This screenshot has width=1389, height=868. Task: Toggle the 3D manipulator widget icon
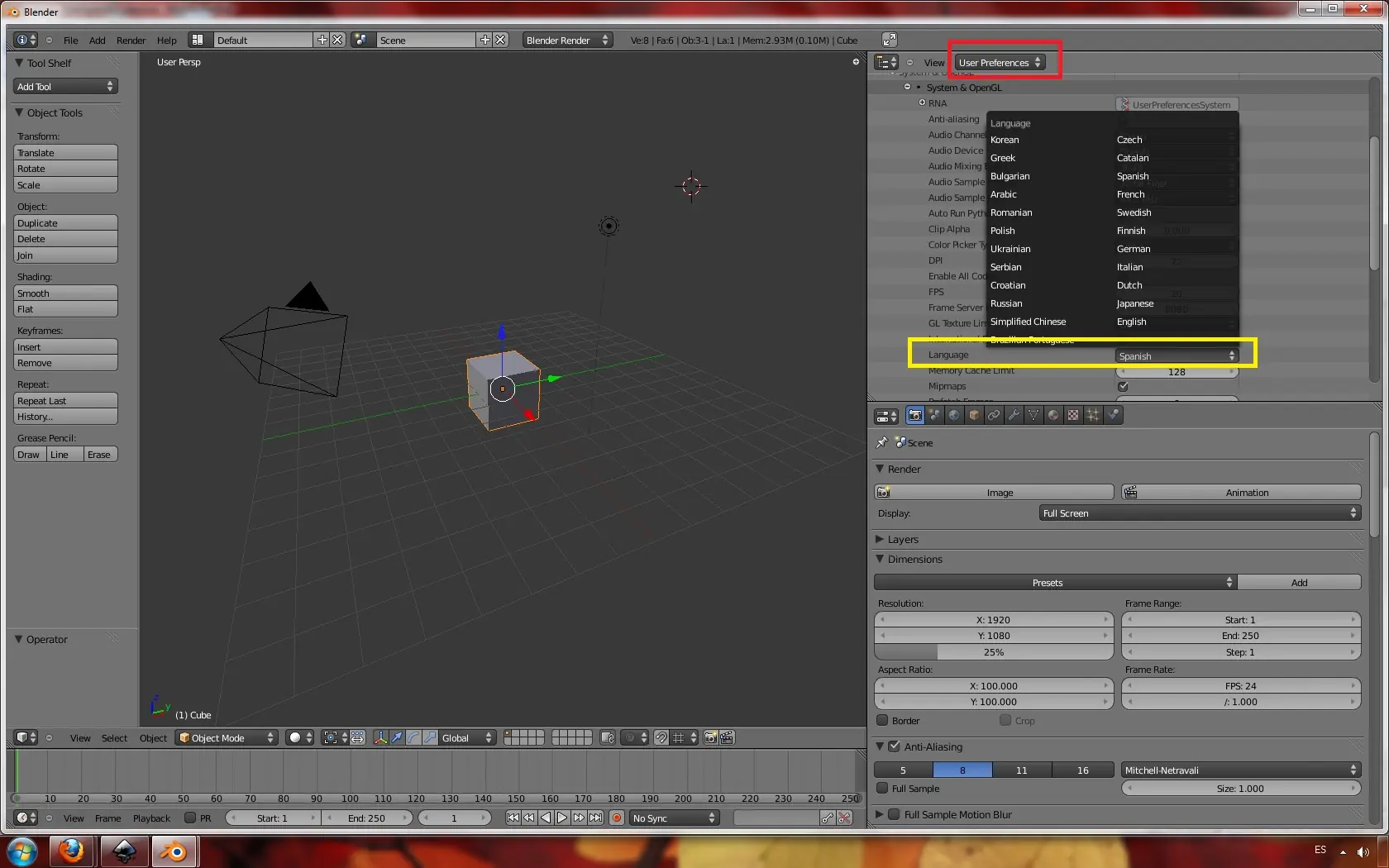click(x=380, y=737)
